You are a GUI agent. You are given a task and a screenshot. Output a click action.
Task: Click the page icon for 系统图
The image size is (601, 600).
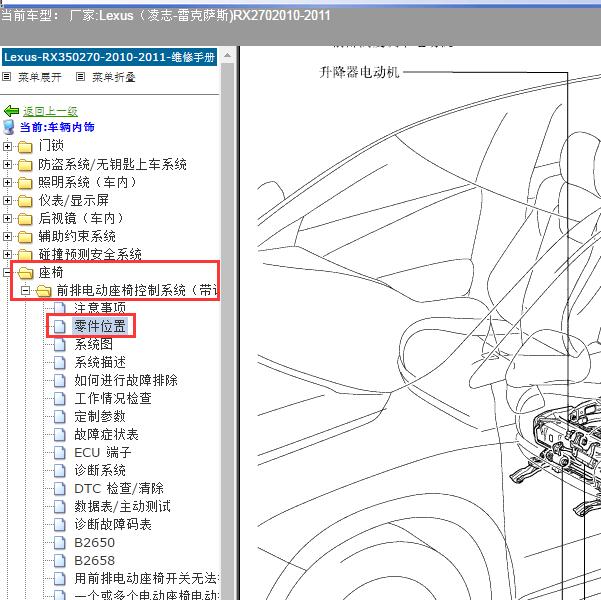(59, 344)
